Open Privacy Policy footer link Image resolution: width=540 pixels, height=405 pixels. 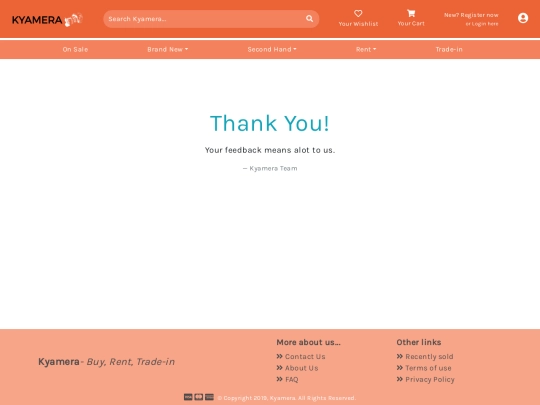430,379
